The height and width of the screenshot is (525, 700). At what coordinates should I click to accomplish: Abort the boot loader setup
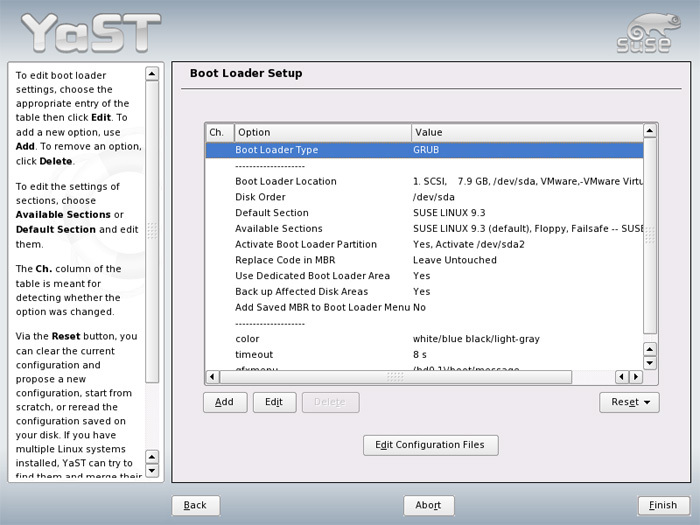pyautogui.click(x=429, y=505)
